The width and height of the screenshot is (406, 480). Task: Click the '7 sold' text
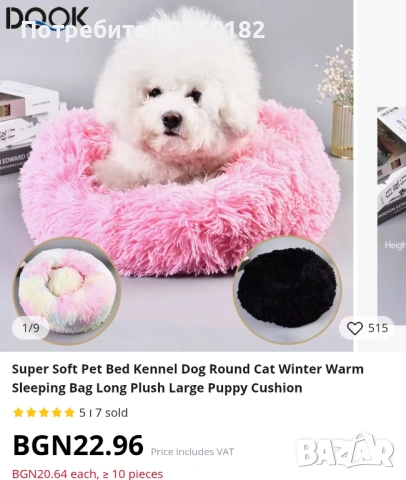pyautogui.click(x=111, y=413)
